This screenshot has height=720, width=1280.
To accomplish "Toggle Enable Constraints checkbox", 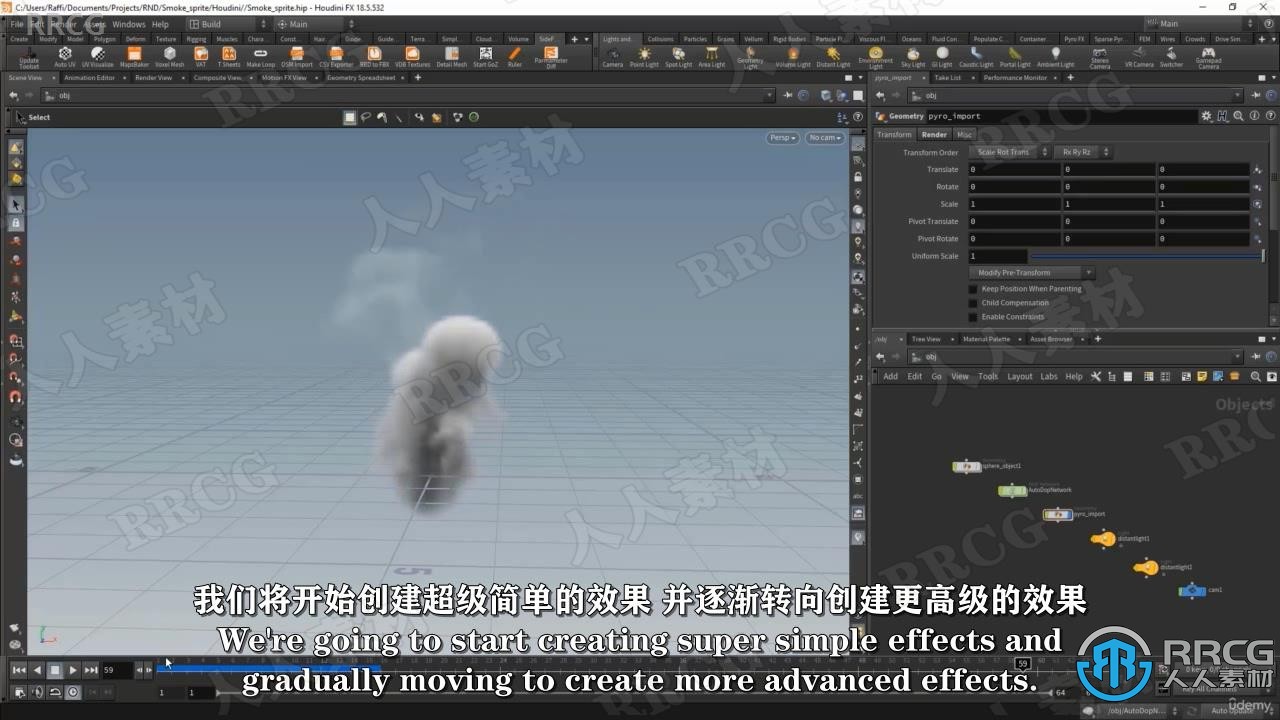I will click(973, 317).
